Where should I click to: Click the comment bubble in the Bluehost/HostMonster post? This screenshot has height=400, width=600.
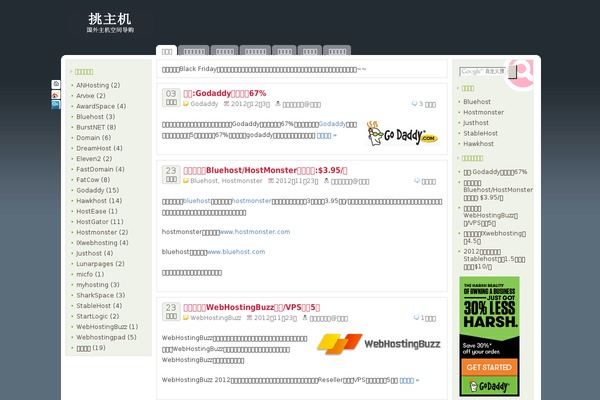[417, 181]
